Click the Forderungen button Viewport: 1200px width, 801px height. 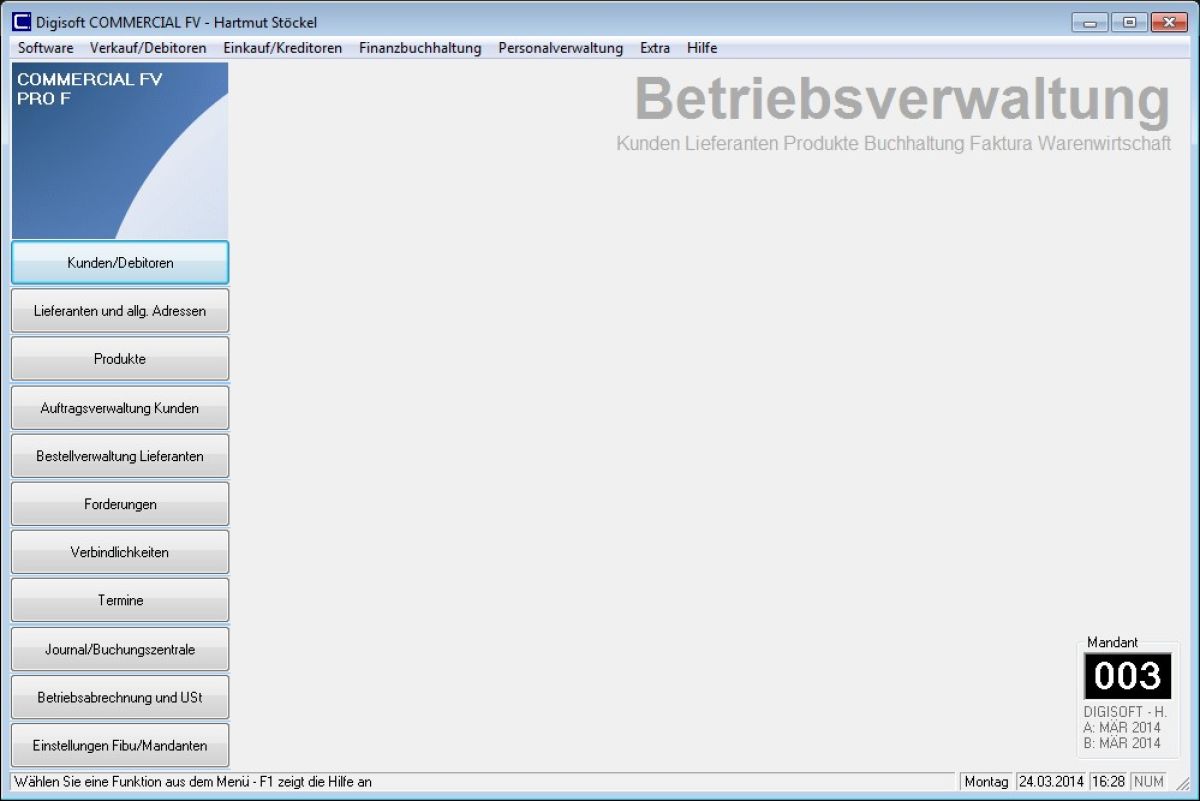pos(120,504)
